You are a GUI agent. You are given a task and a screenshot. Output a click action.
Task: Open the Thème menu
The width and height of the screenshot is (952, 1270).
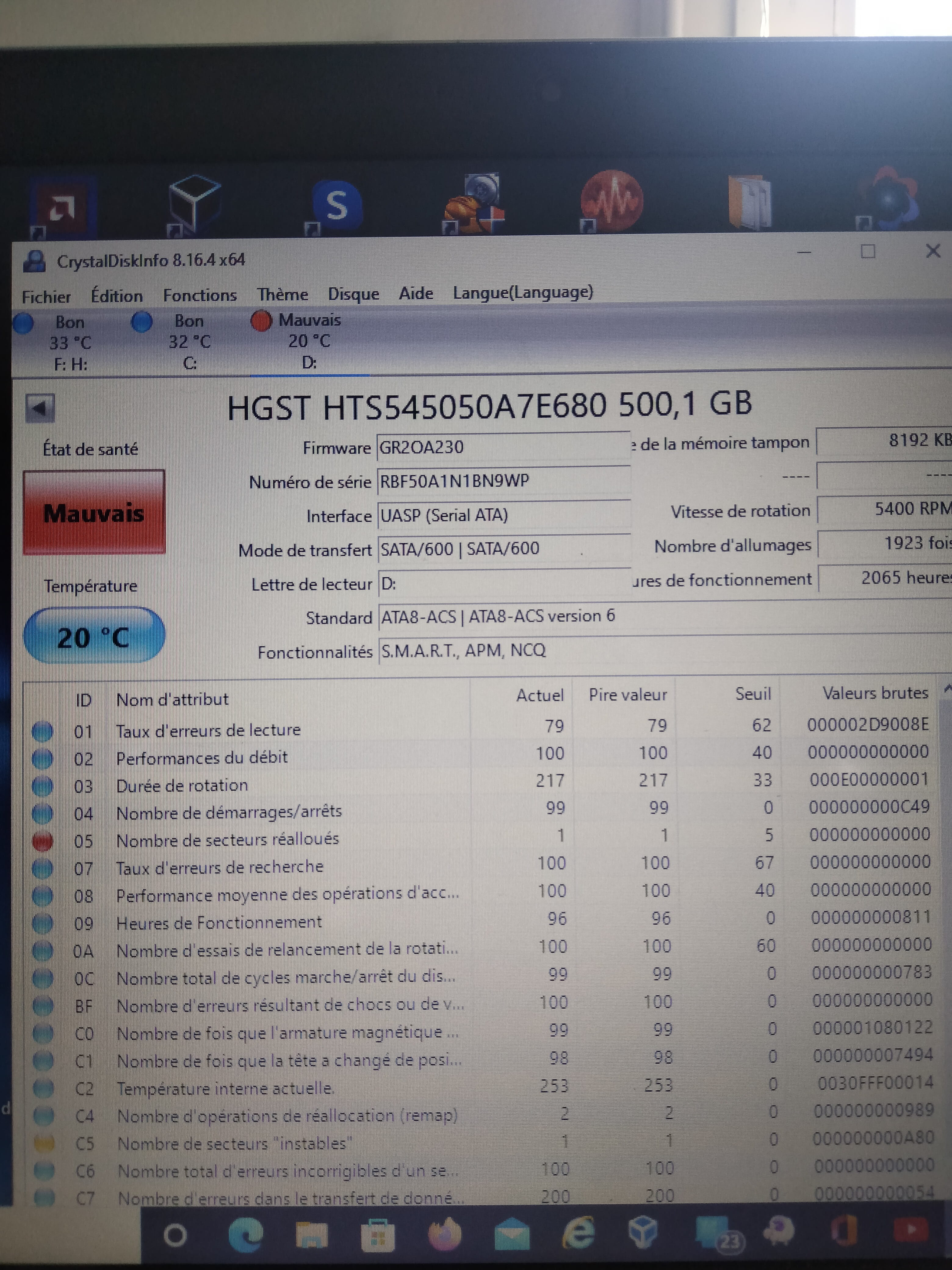(x=282, y=295)
